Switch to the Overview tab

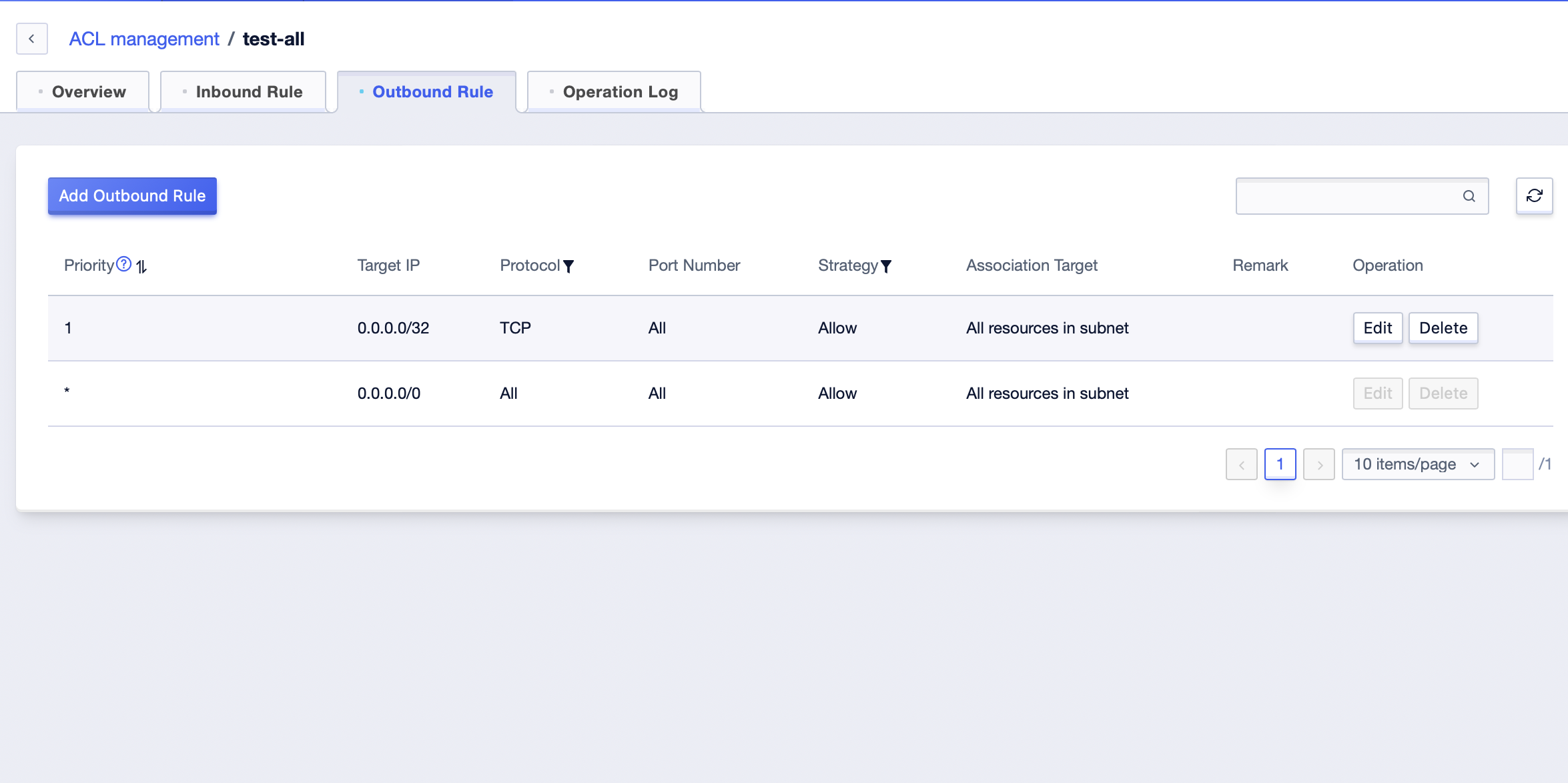[x=83, y=91]
